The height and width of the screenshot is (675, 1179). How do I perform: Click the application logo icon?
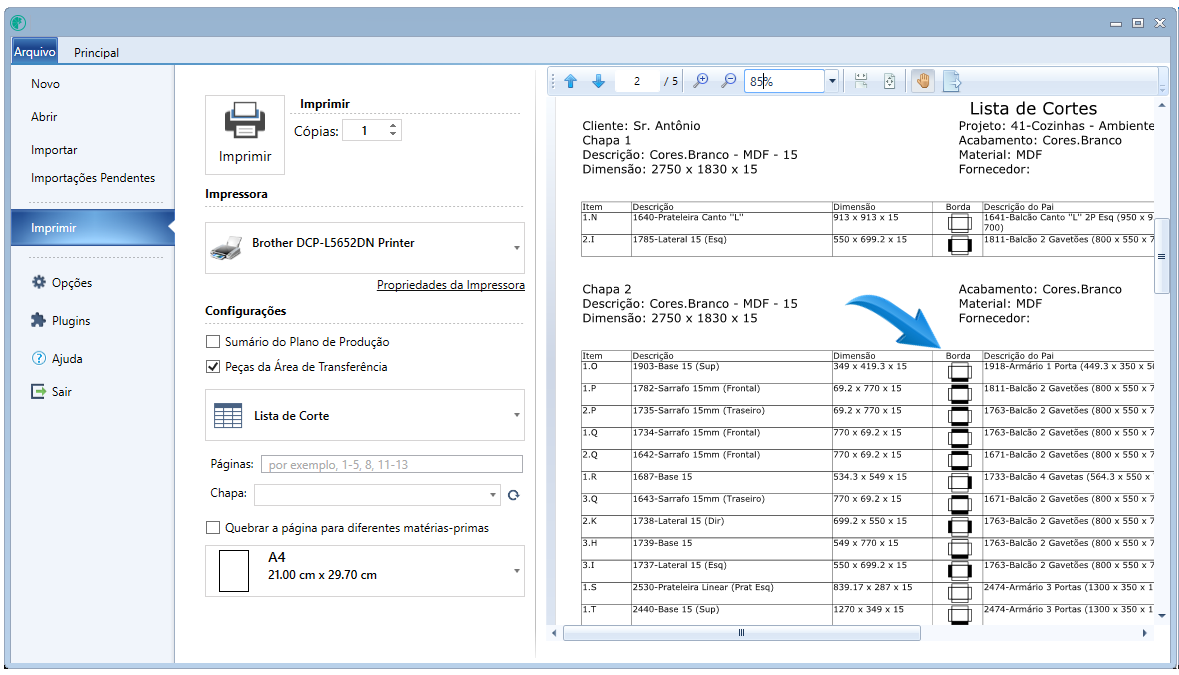click(x=18, y=23)
